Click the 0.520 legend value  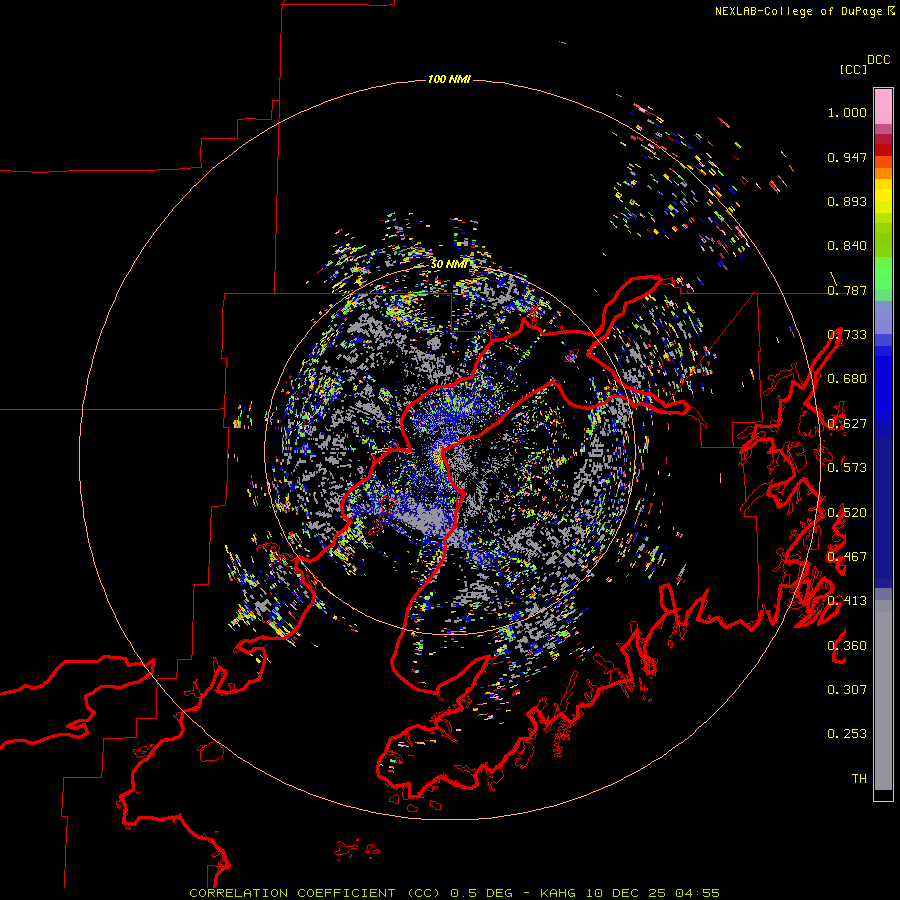[x=847, y=513]
